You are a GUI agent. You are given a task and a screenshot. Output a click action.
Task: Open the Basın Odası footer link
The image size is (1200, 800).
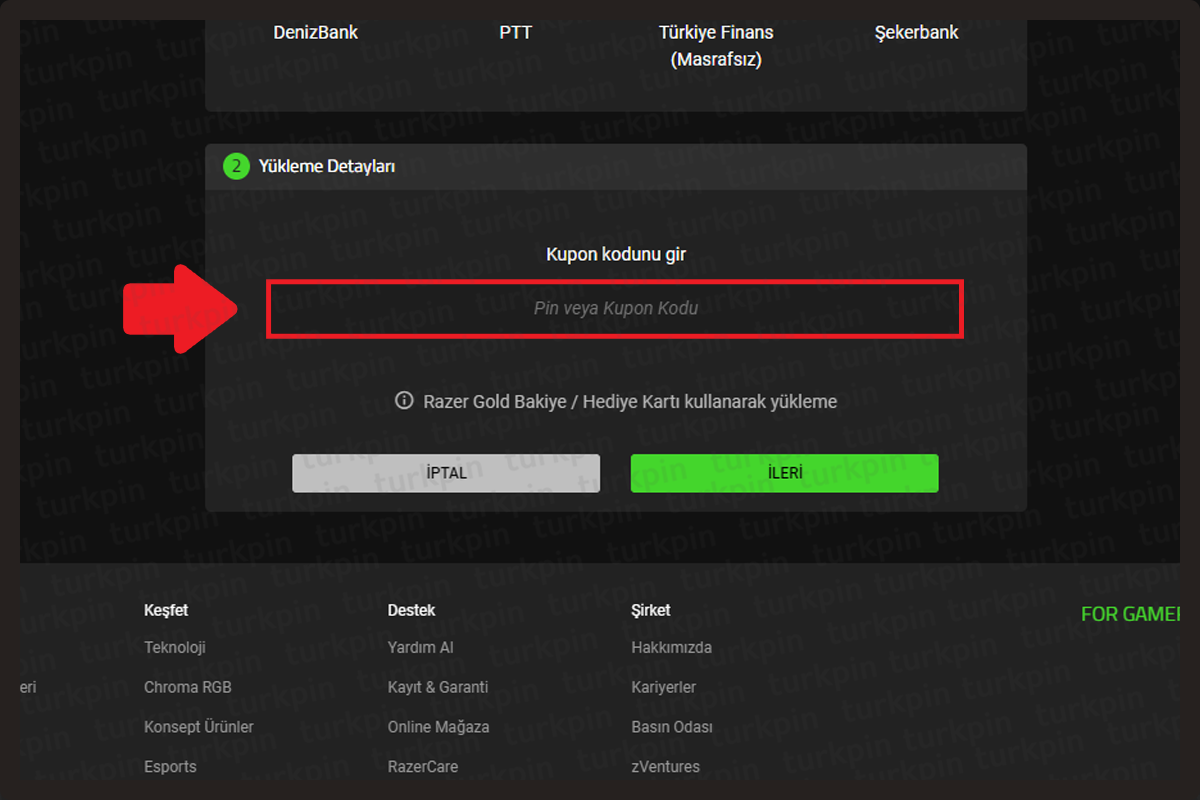point(672,727)
